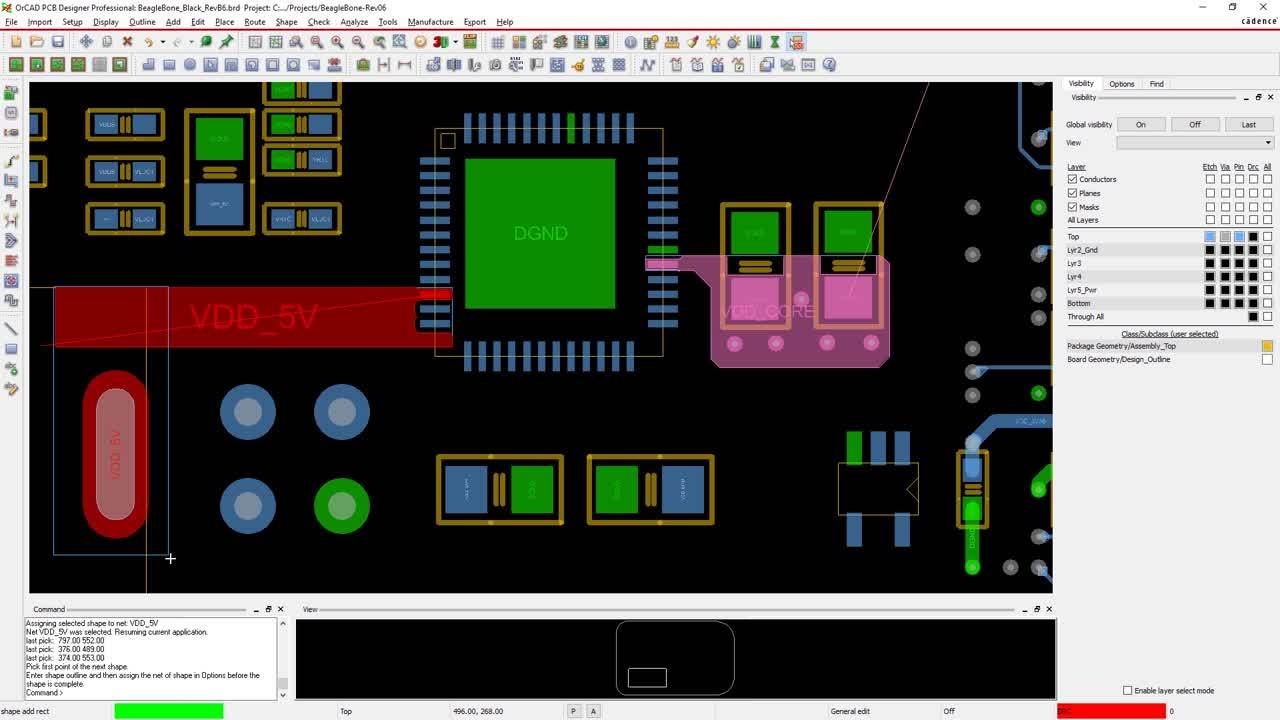Screen dimensions: 1280x720
Task: Open the Manufacture menu
Action: coord(430,21)
